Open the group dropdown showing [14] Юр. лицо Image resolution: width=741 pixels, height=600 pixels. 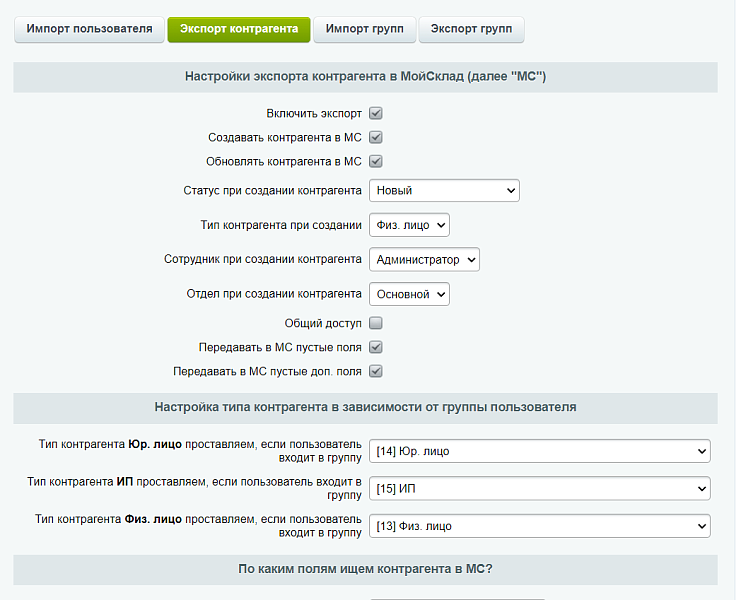tap(539, 451)
